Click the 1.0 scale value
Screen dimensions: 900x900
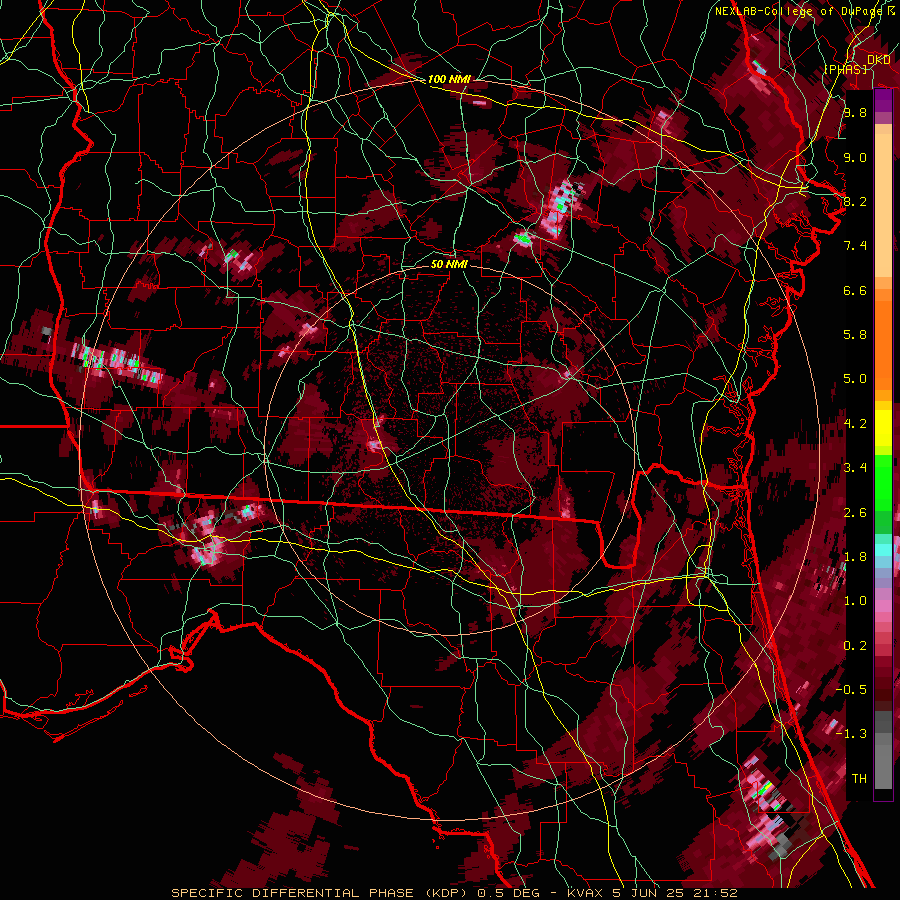pyautogui.click(x=855, y=601)
